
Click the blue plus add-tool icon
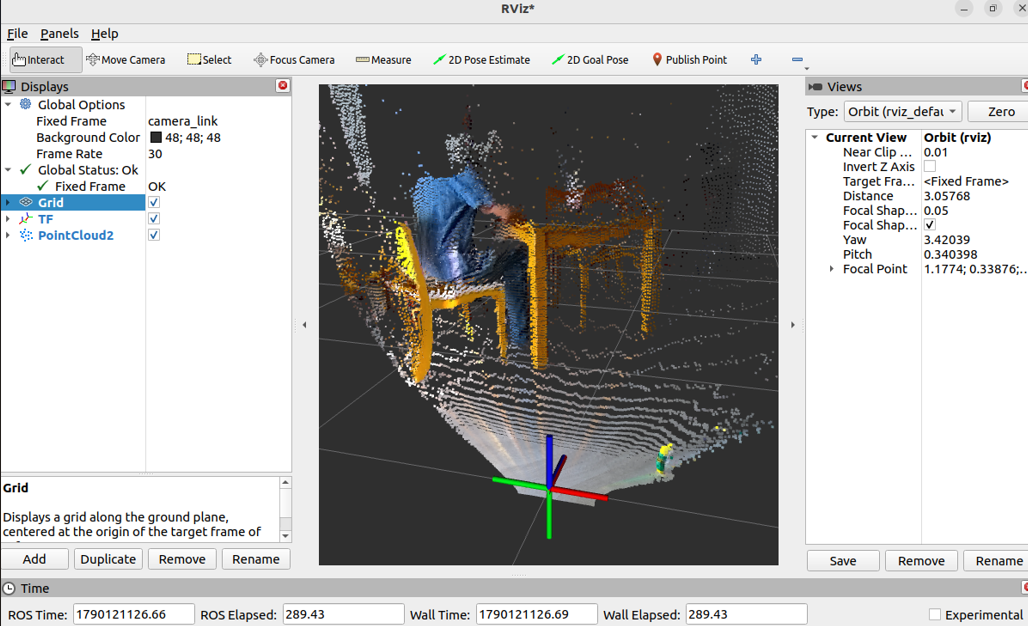click(756, 60)
